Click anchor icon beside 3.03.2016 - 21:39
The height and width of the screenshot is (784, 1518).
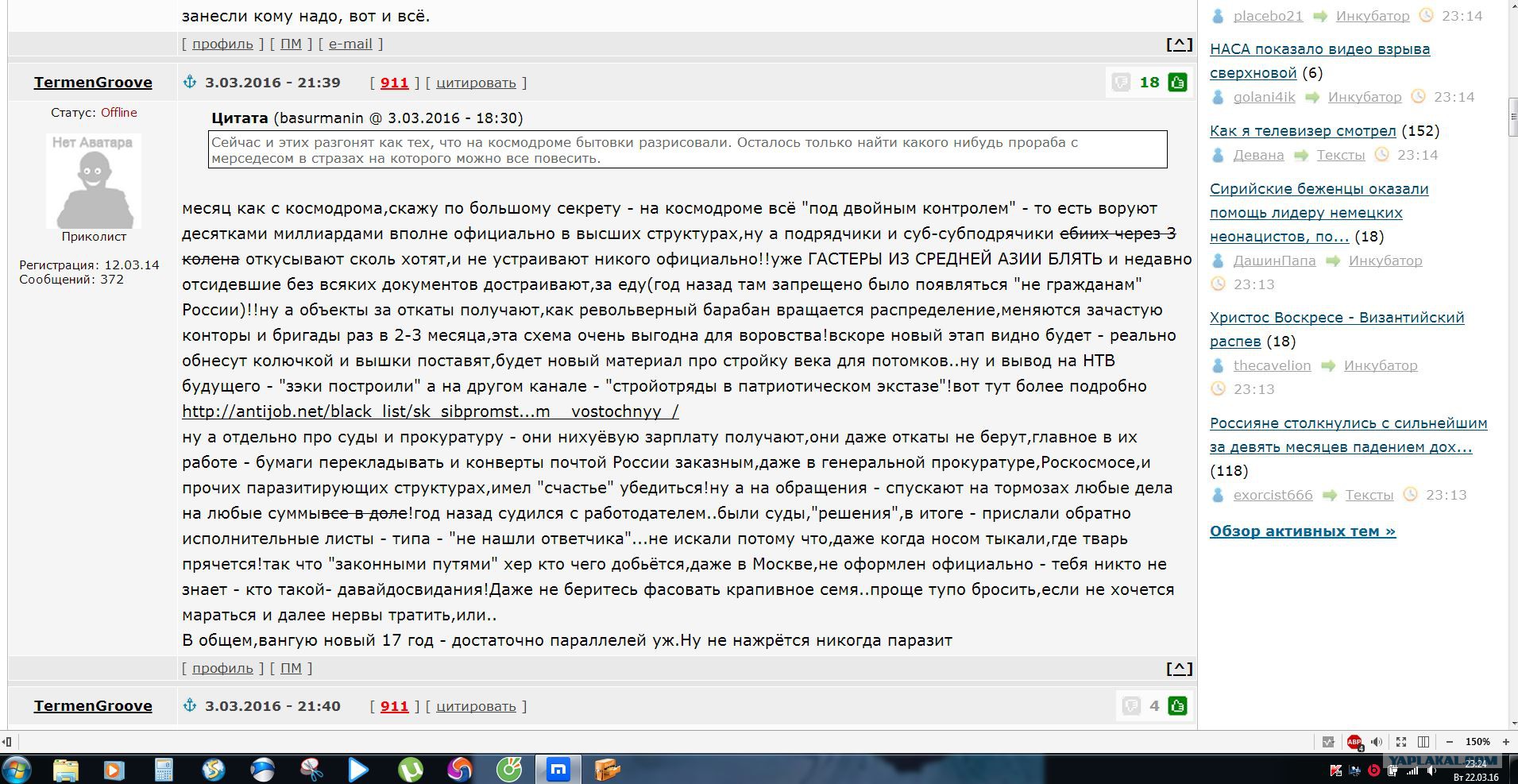[190, 82]
